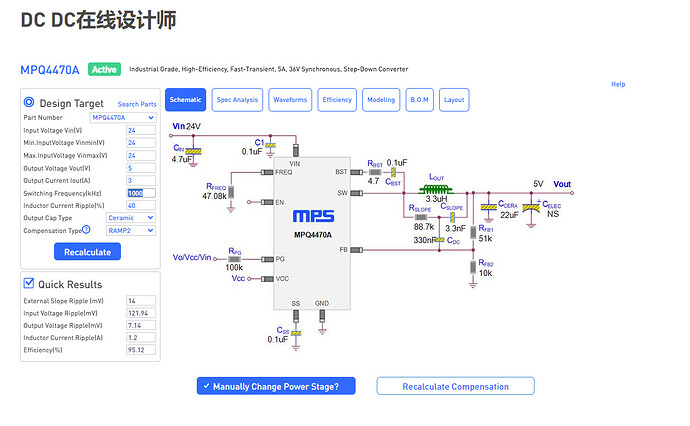Click the SW pin connector
Viewport: 690px width, 426px height.
tap(356, 193)
